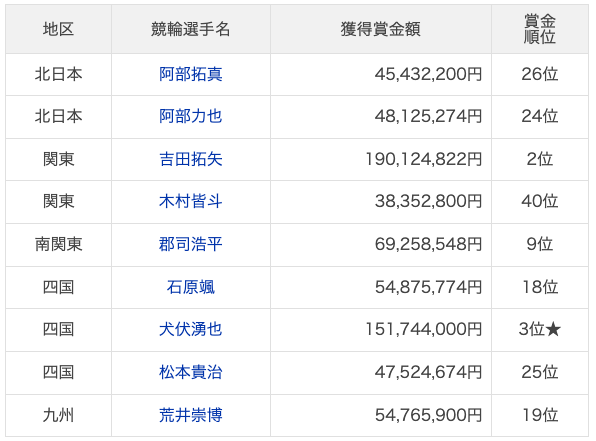The height and width of the screenshot is (441, 596).
Task: Select the prize amount 151,744,000円
Action: 424,329
